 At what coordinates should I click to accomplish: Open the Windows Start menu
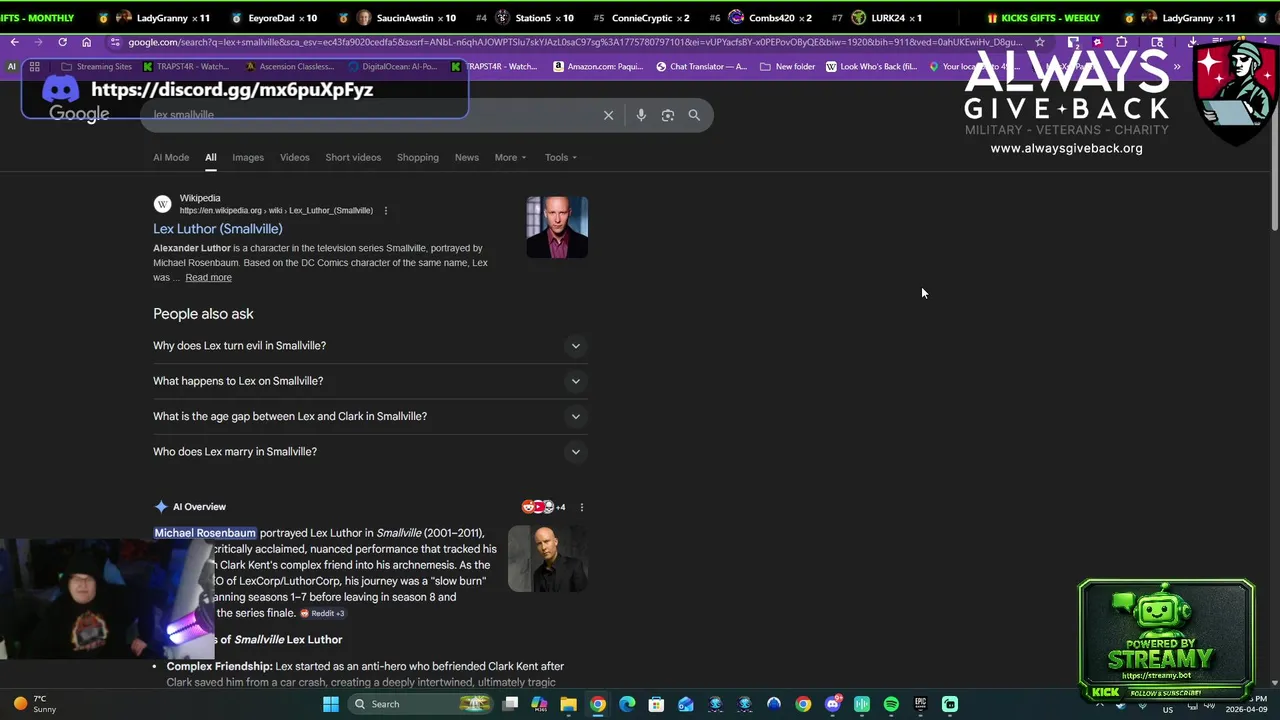coord(331,704)
